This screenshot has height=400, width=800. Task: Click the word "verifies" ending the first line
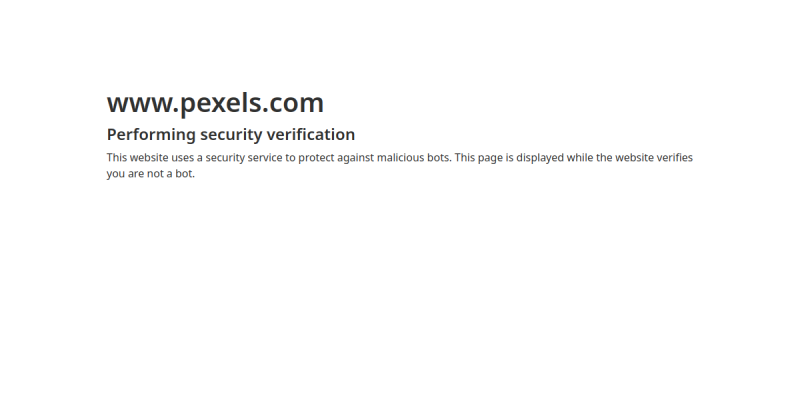click(x=674, y=158)
